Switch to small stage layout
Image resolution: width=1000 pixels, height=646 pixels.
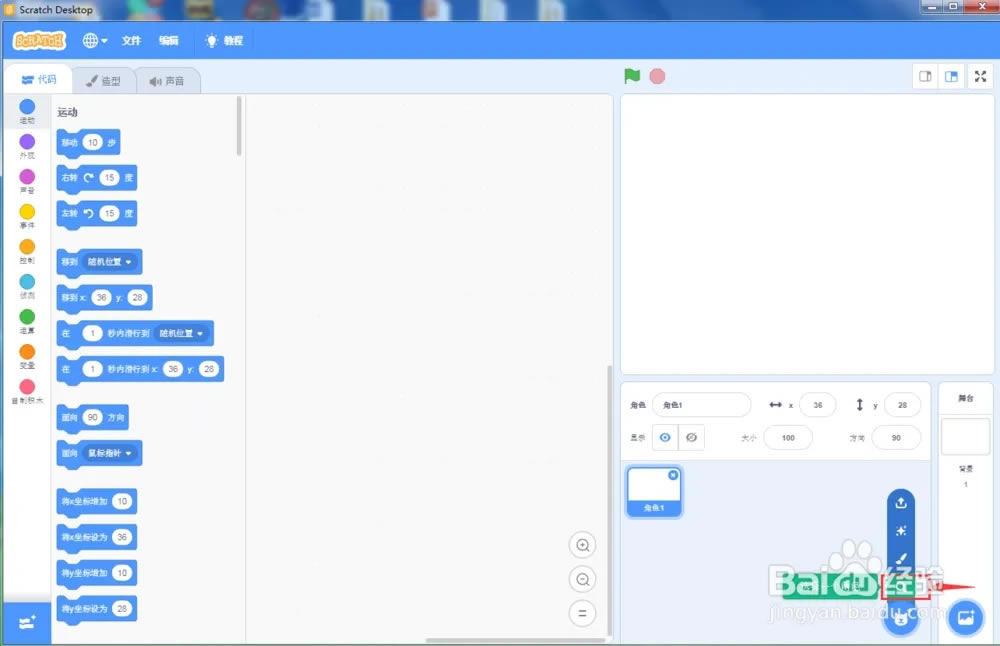(926, 77)
